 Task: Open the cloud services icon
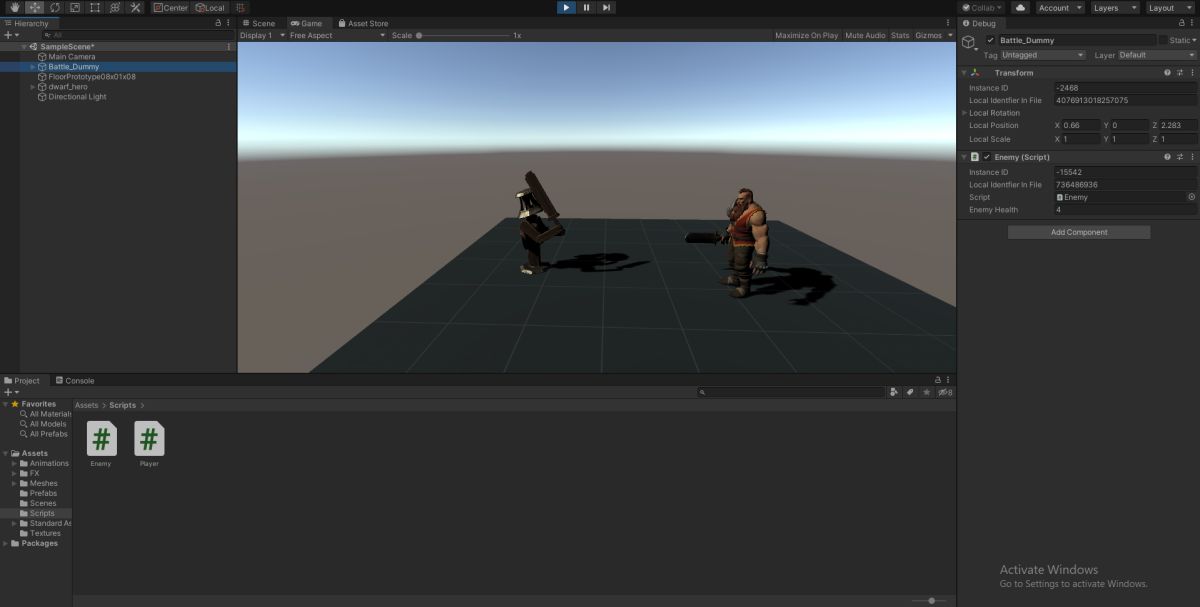coord(1020,7)
